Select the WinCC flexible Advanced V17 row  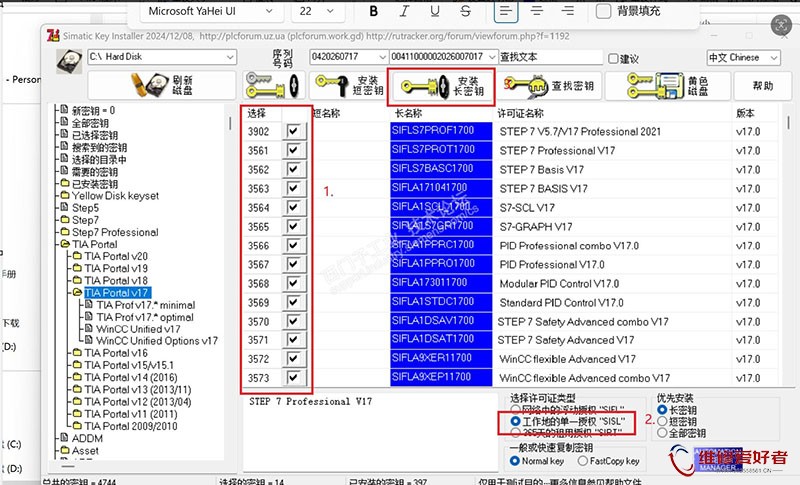567,359
